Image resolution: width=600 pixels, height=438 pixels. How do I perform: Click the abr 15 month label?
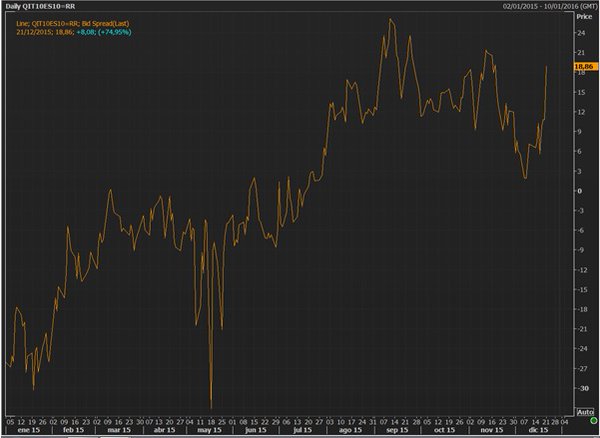click(164, 430)
